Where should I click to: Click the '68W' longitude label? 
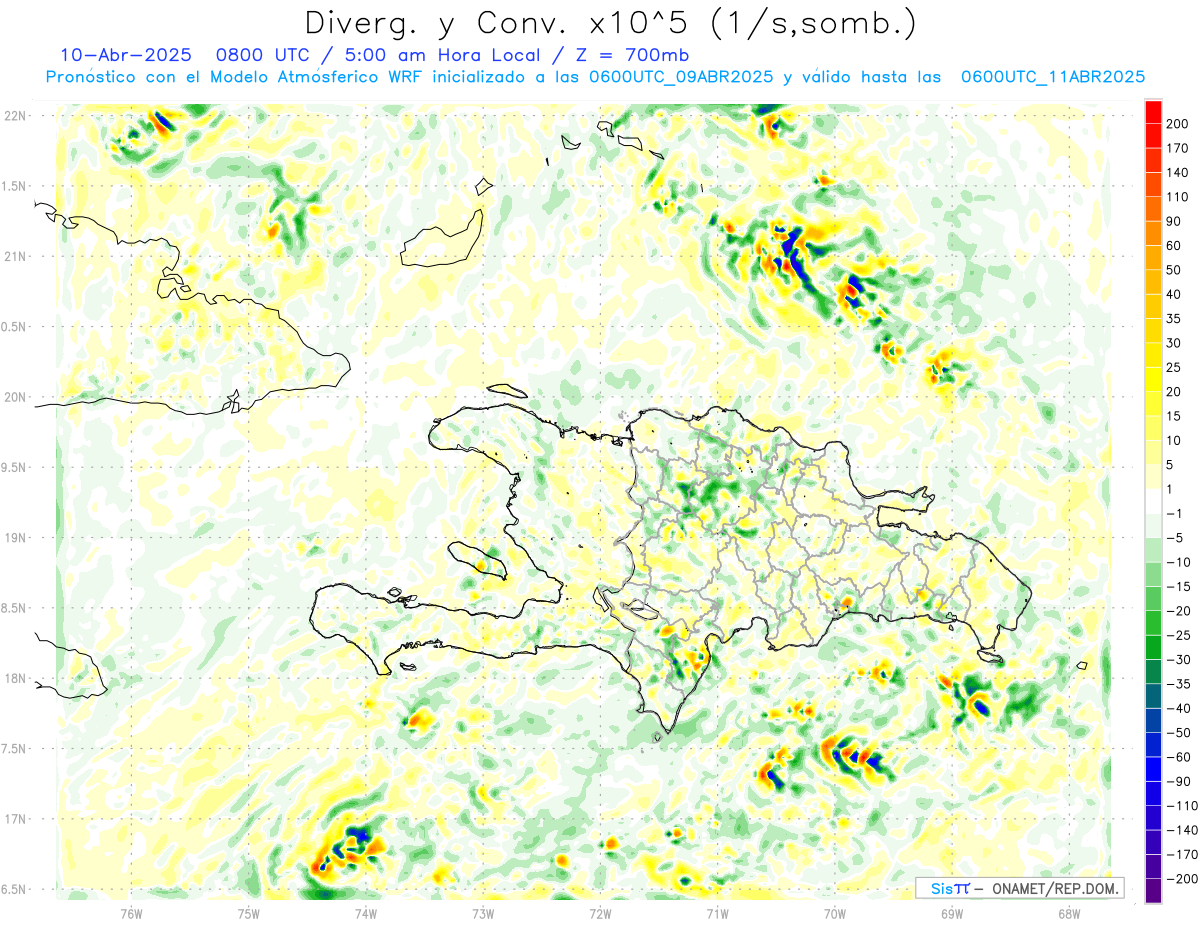tap(1069, 913)
